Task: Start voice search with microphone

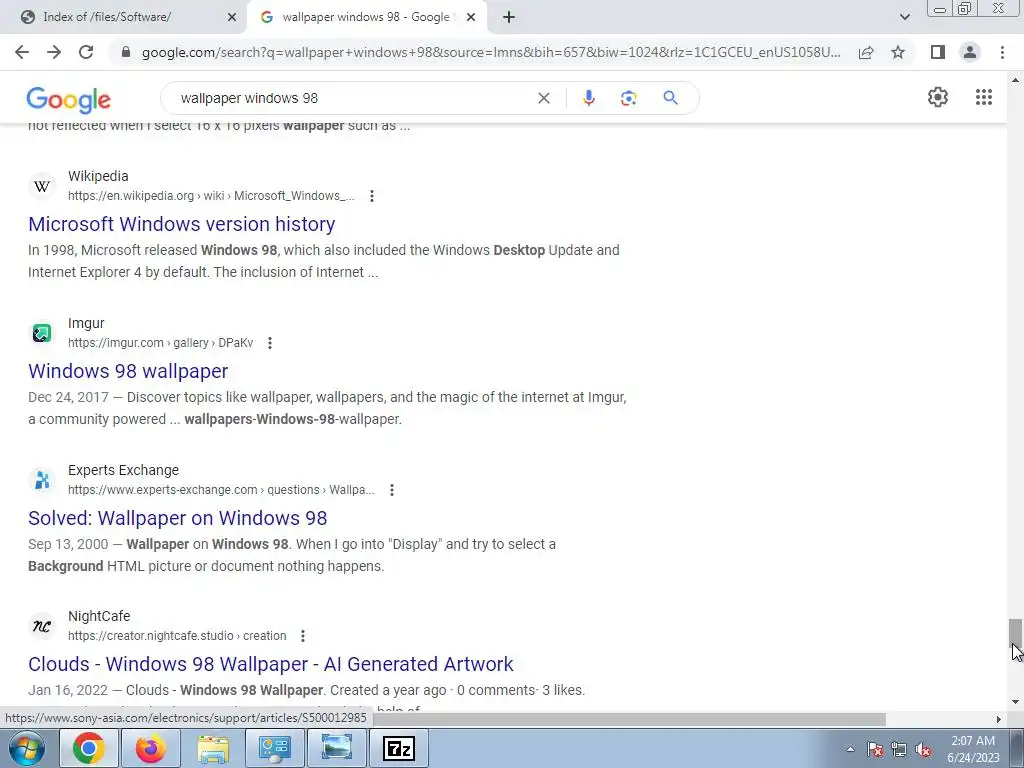Action: point(588,98)
